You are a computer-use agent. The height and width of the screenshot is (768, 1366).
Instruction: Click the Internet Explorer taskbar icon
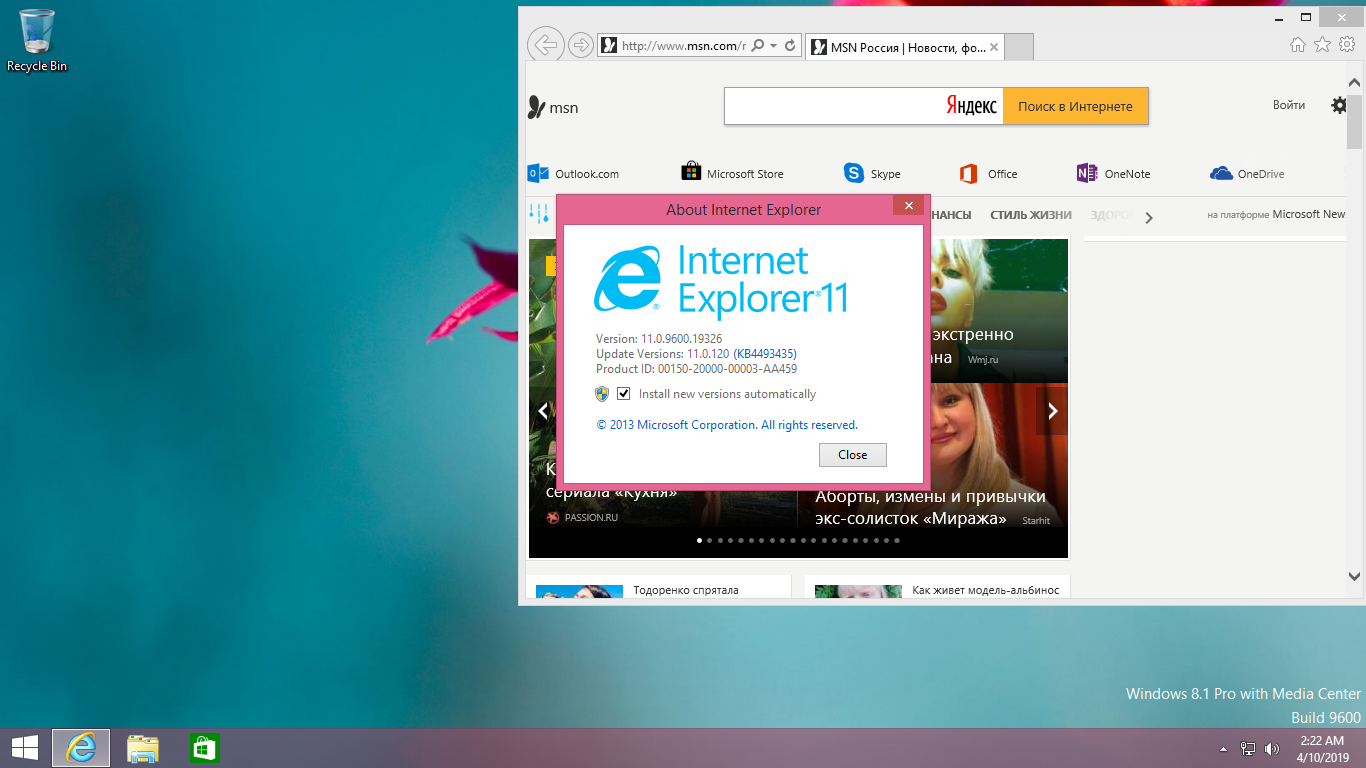click(81, 748)
